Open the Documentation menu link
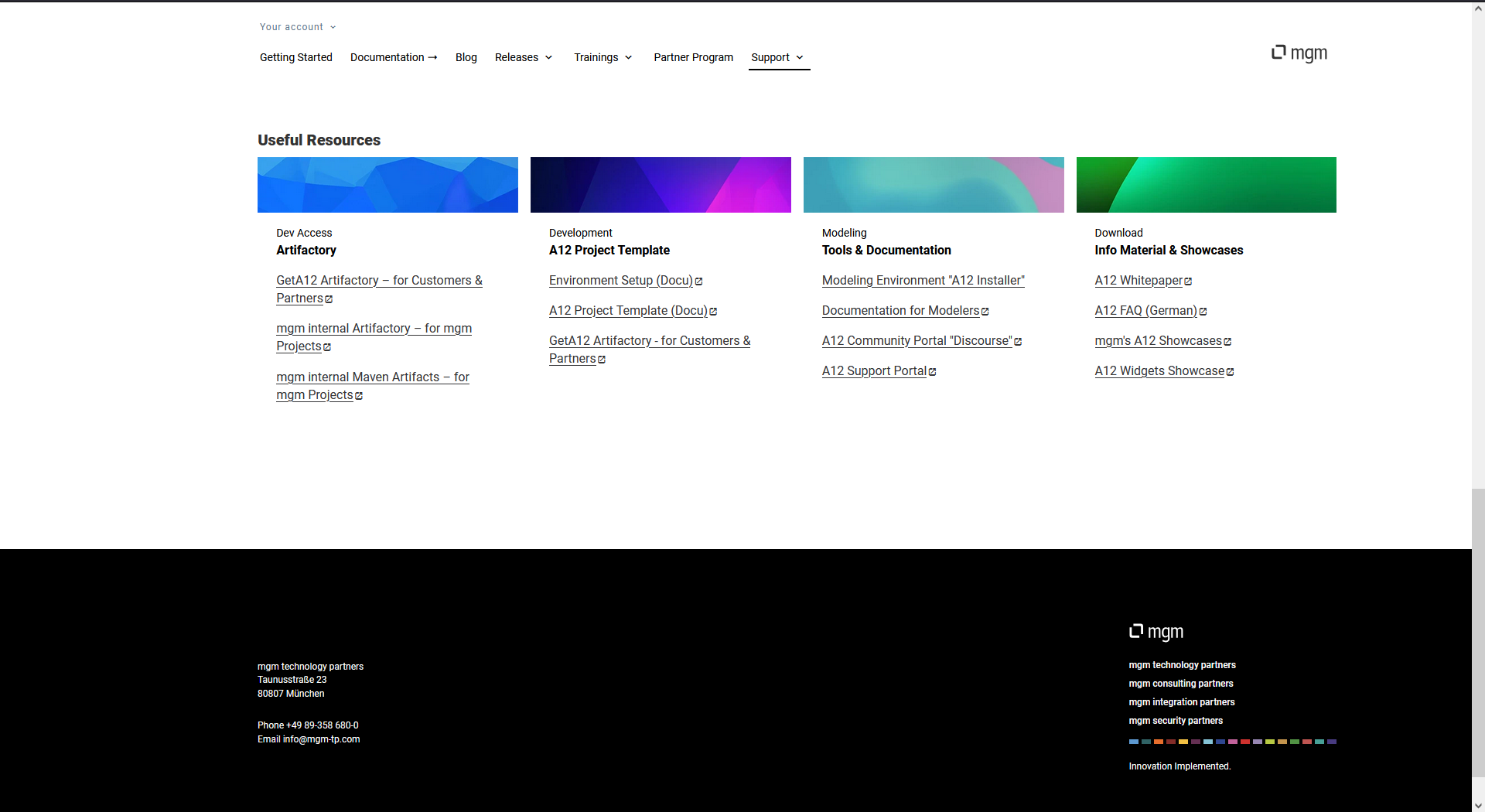Viewport: 1485px width, 812px height. click(394, 57)
